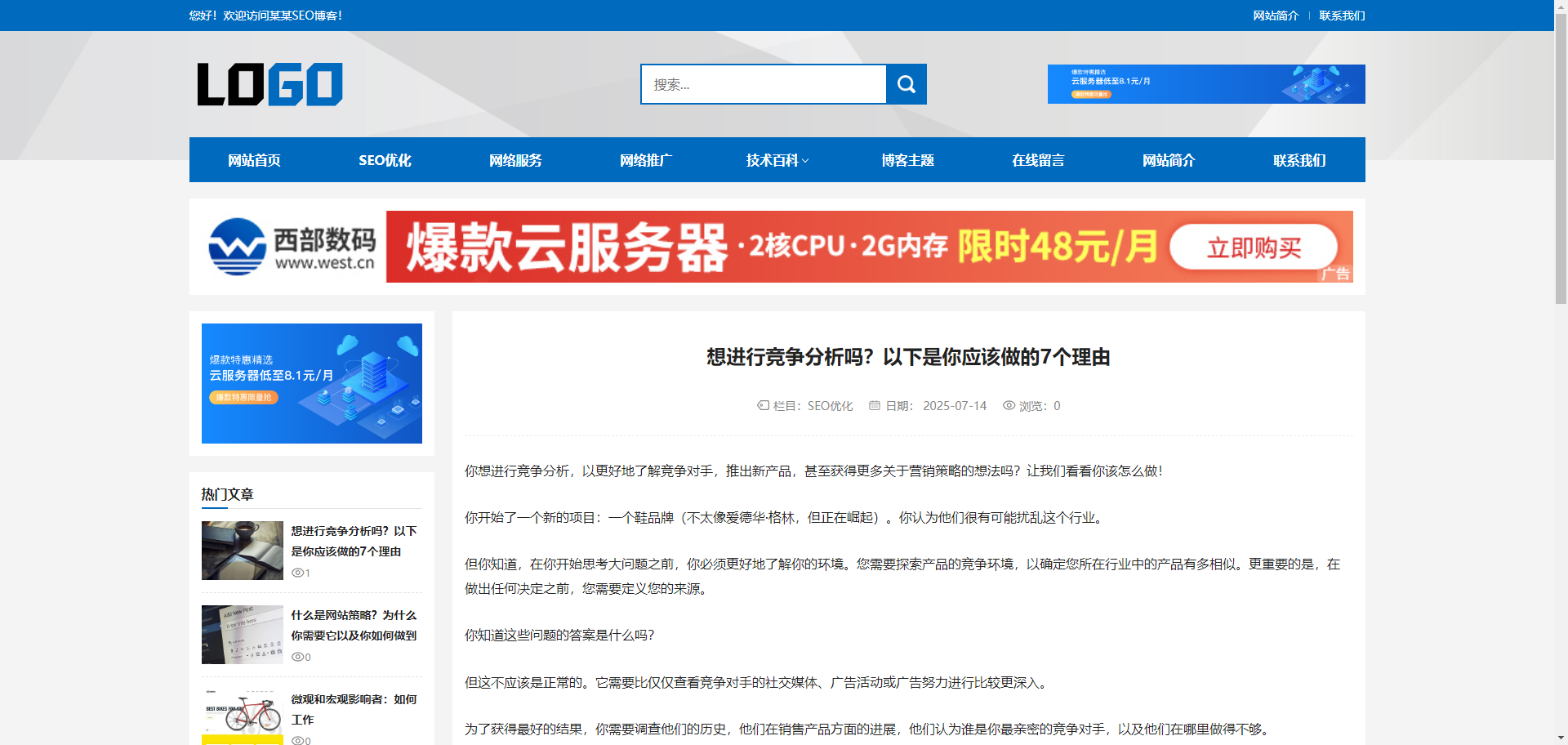Click the header cloud server ad banner
1568x745 pixels.
point(1206,84)
